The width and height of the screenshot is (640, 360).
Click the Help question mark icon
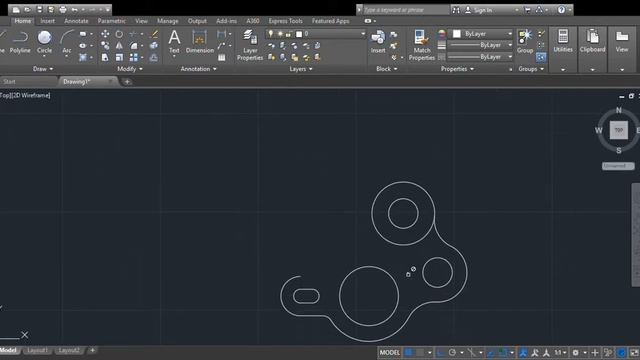tap(562, 9)
